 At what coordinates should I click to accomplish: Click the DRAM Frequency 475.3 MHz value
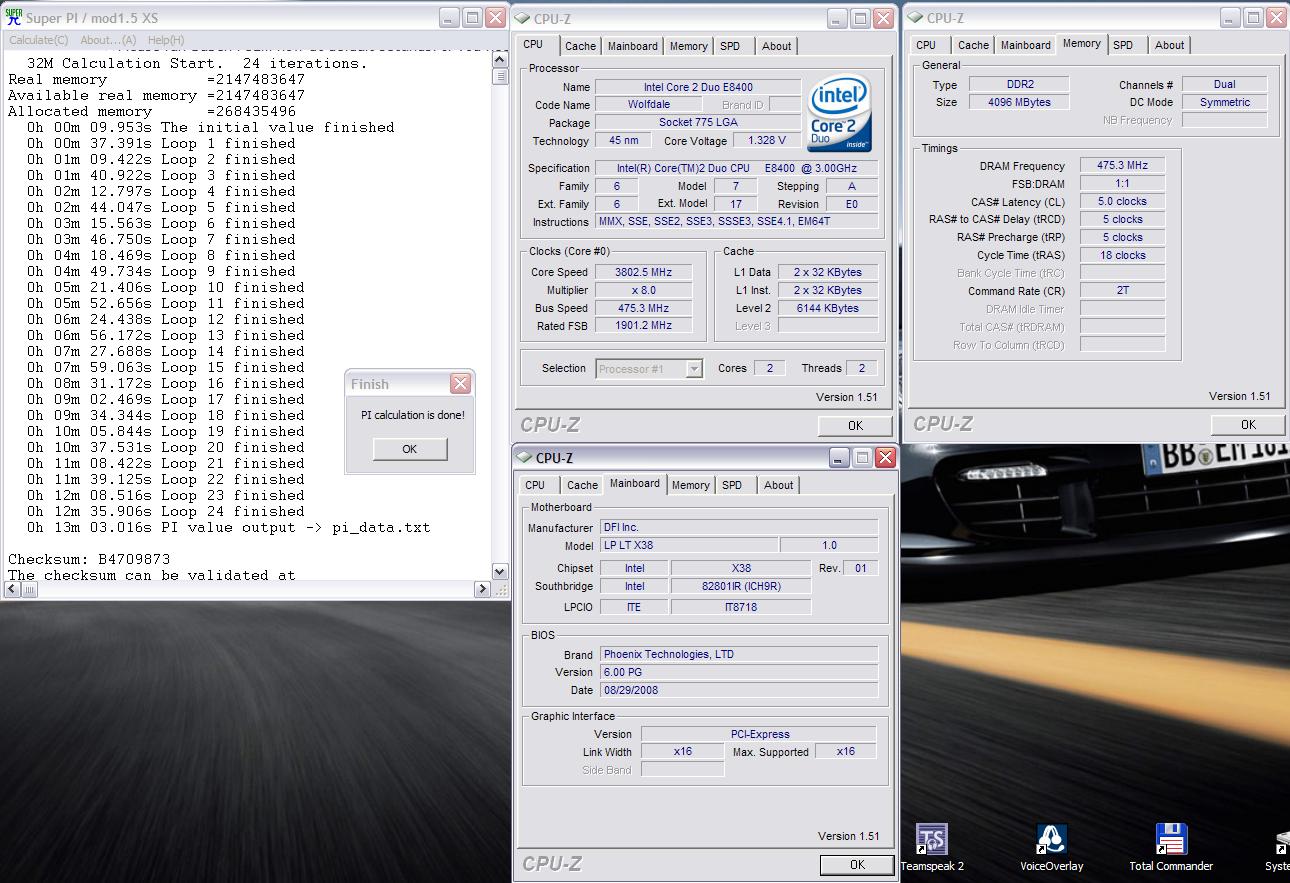pyautogui.click(x=1122, y=166)
